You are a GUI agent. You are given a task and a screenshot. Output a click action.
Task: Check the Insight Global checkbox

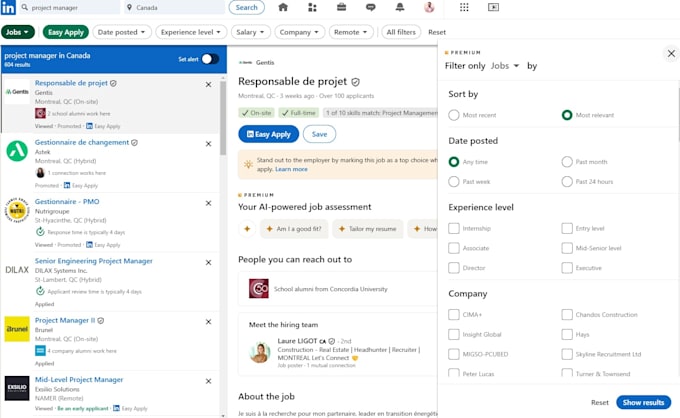click(454, 334)
